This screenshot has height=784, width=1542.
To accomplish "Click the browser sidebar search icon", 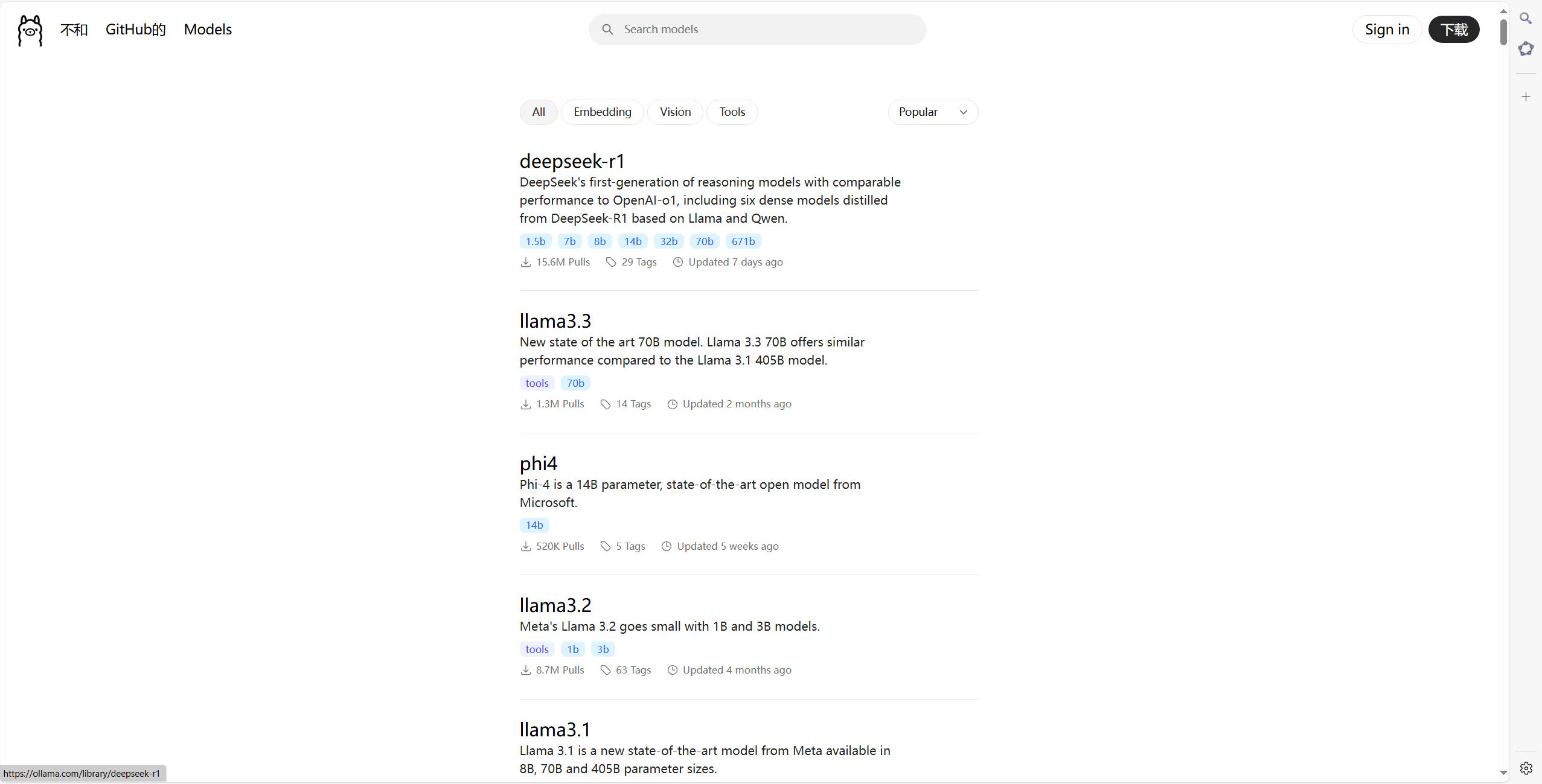I will pyautogui.click(x=1526, y=18).
